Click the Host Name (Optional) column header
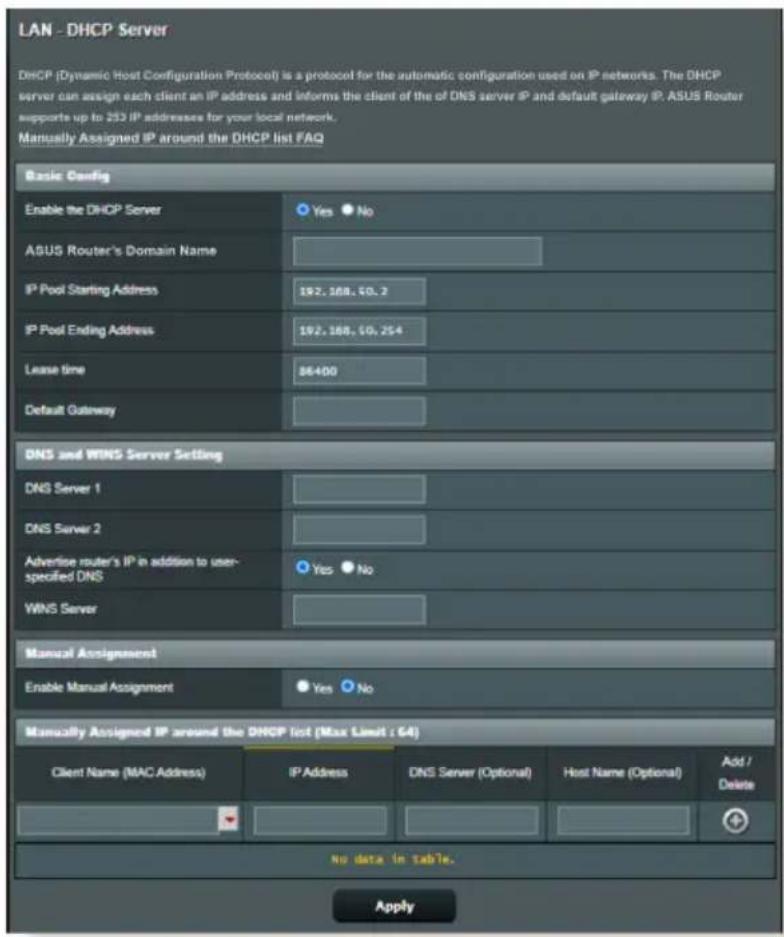This screenshot has width=784, height=937. [622, 773]
